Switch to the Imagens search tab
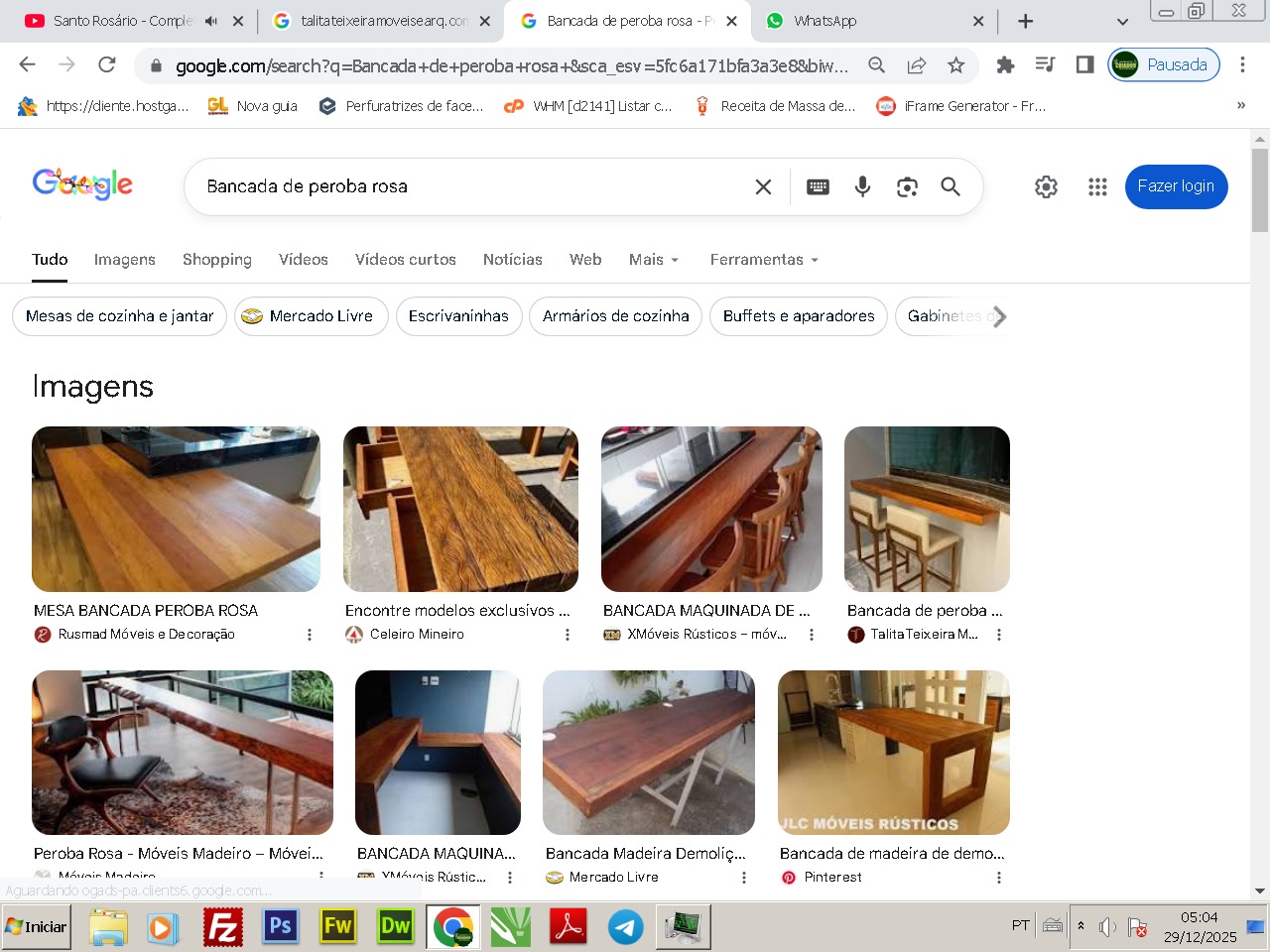1270x952 pixels. 125,260
